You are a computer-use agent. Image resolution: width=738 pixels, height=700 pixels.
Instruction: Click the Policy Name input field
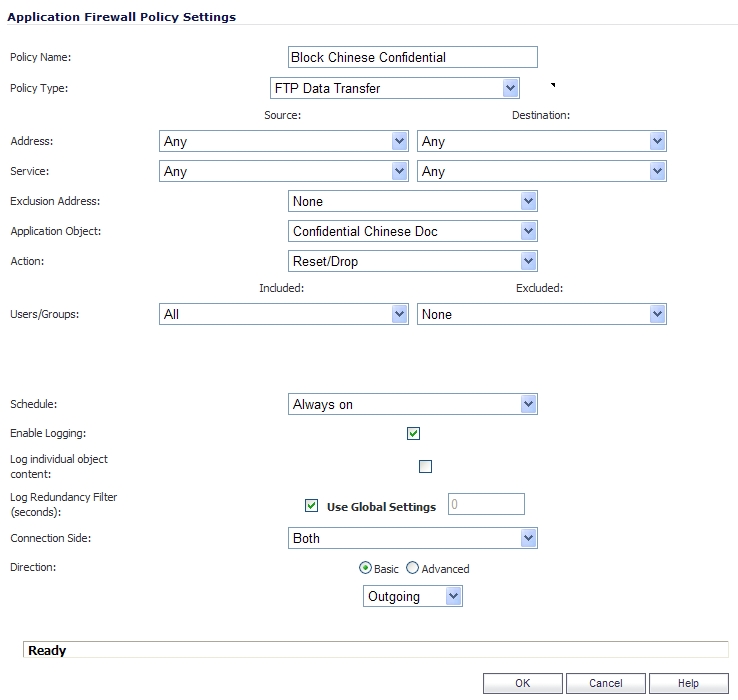412,57
